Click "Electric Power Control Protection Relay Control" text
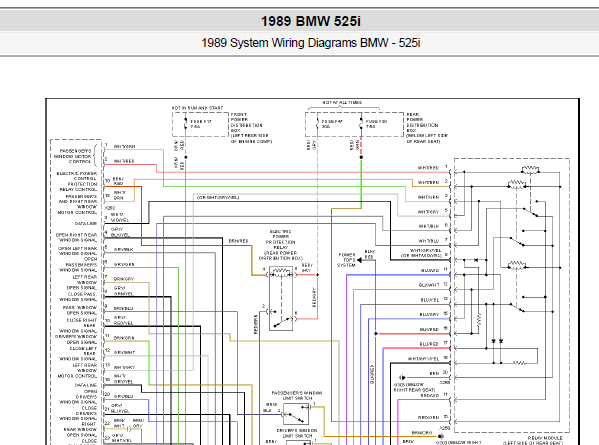 (77, 181)
